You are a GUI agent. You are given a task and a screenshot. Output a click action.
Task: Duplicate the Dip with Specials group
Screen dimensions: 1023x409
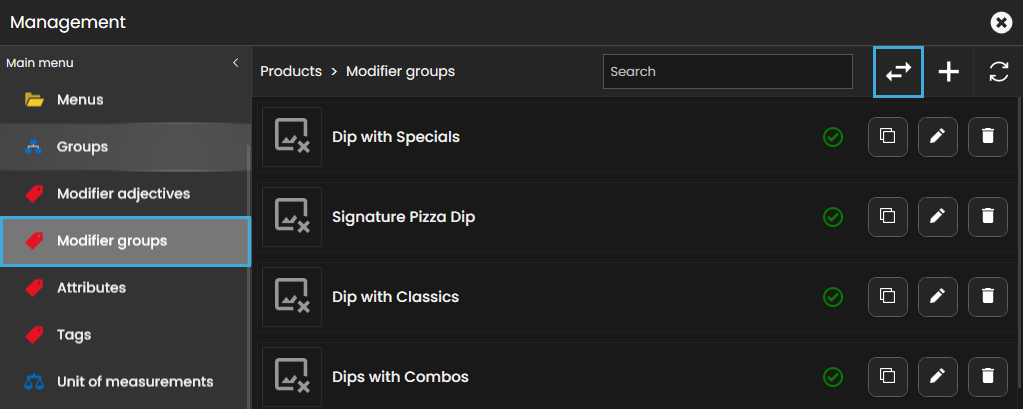[x=887, y=137]
